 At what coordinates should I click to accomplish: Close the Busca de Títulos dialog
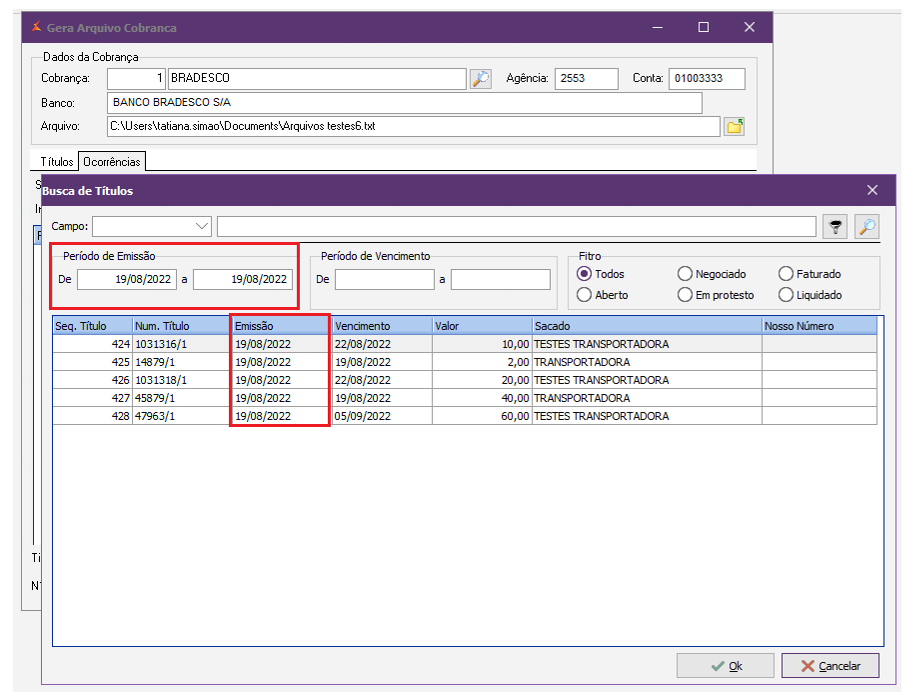[872, 190]
